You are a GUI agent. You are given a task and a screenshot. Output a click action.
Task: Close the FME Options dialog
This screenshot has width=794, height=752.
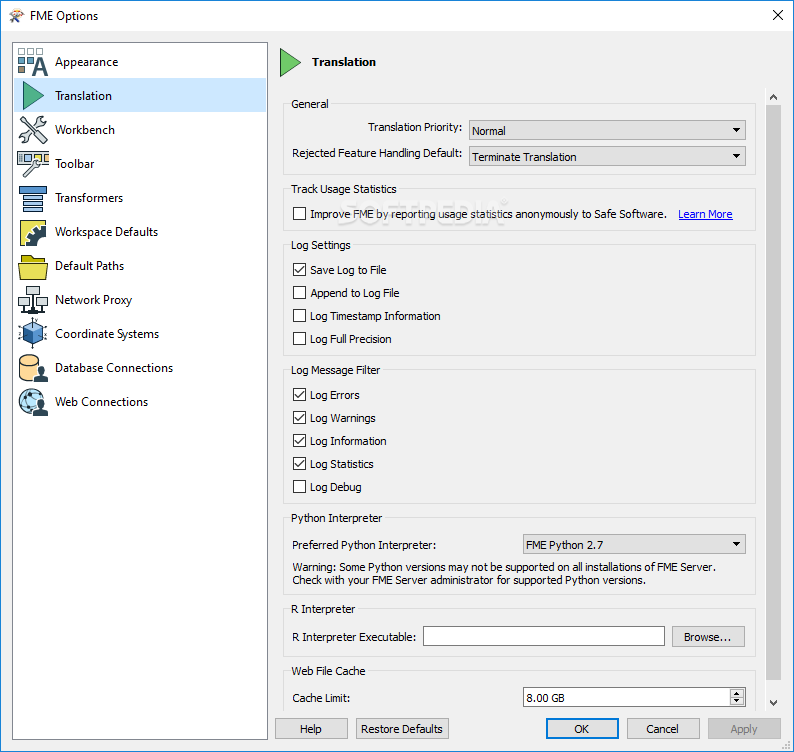(778, 15)
